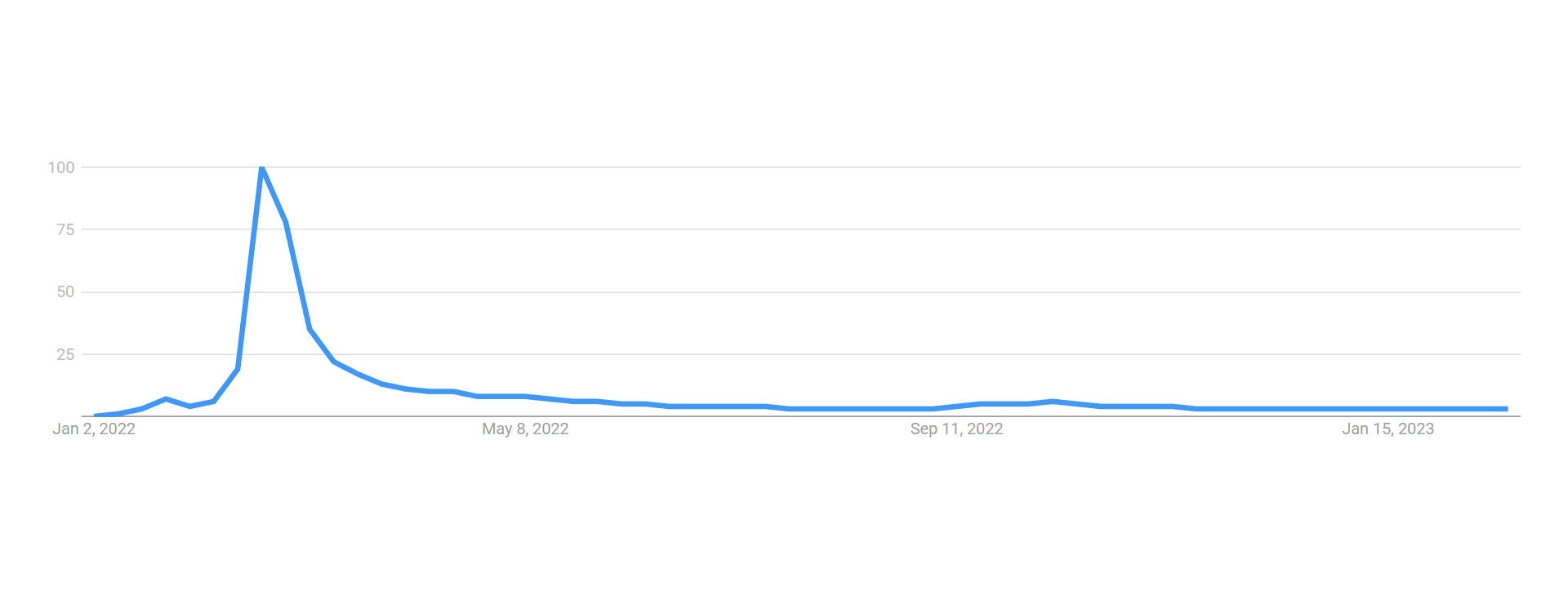This screenshot has width=1568, height=604.
Task: Click the rising line where it crosses 50
Action: click(x=247, y=292)
